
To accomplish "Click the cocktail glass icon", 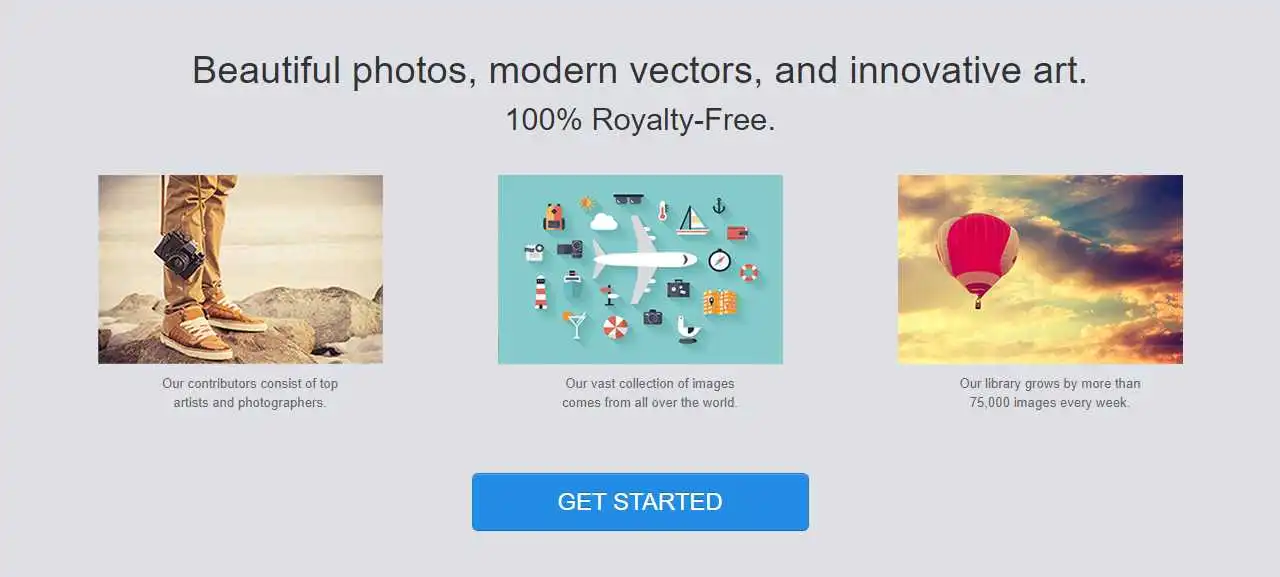I will click(575, 325).
